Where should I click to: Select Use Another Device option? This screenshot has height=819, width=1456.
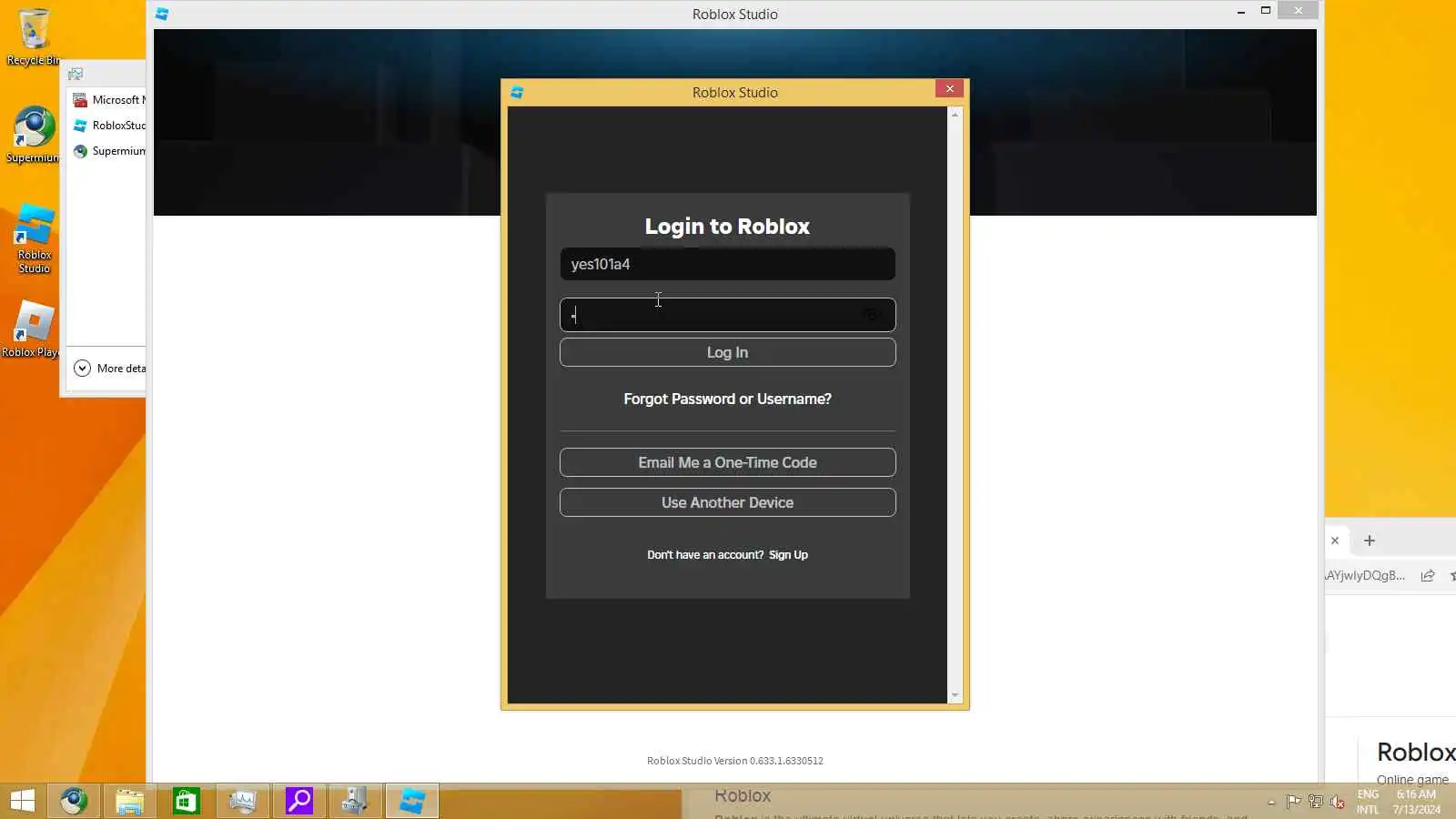pos(727,502)
